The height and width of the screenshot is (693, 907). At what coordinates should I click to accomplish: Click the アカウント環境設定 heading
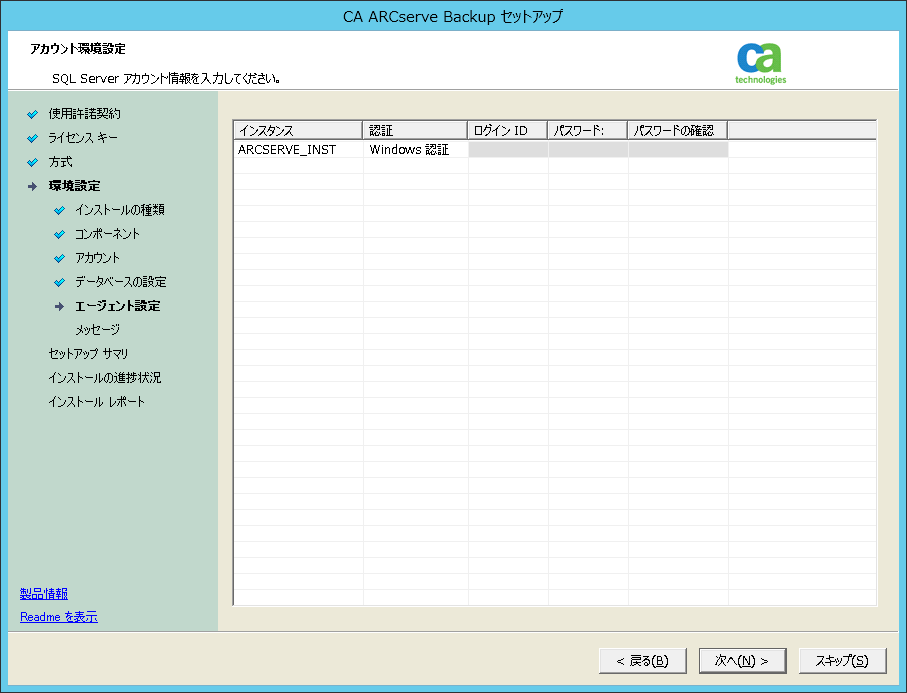(78, 49)
